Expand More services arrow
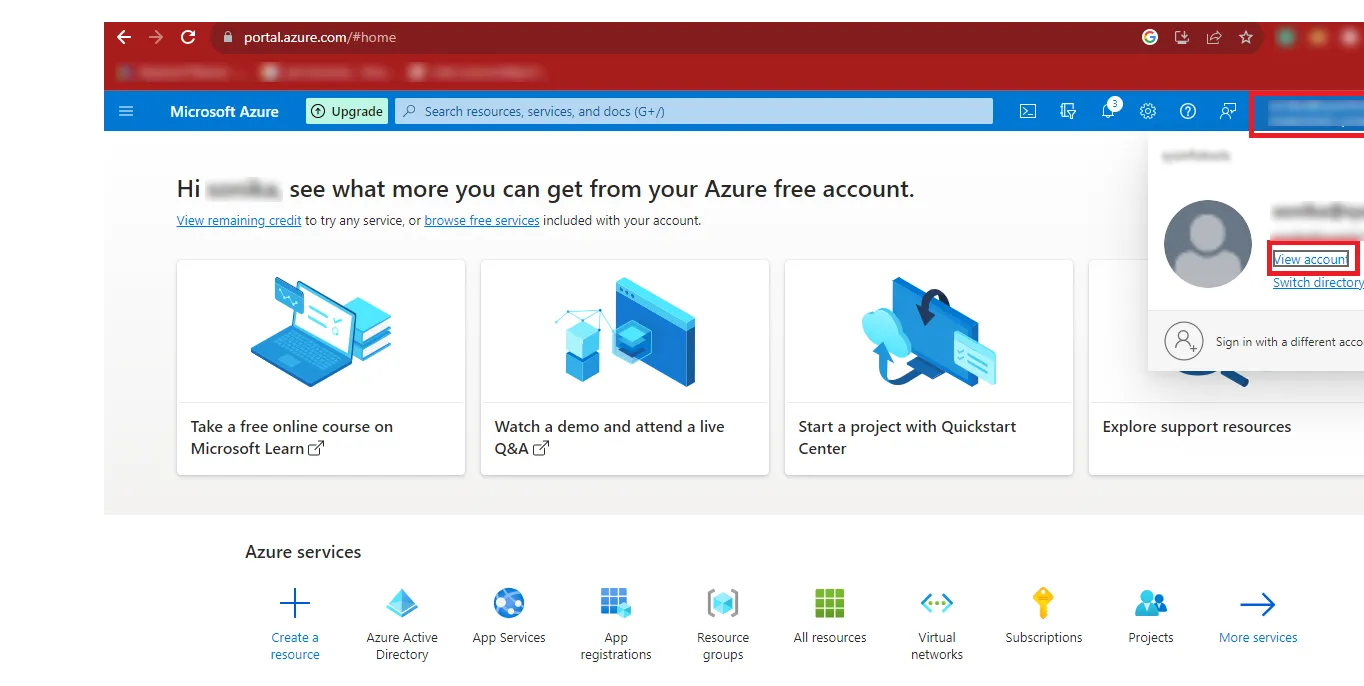 click(x=1257, y=604)
